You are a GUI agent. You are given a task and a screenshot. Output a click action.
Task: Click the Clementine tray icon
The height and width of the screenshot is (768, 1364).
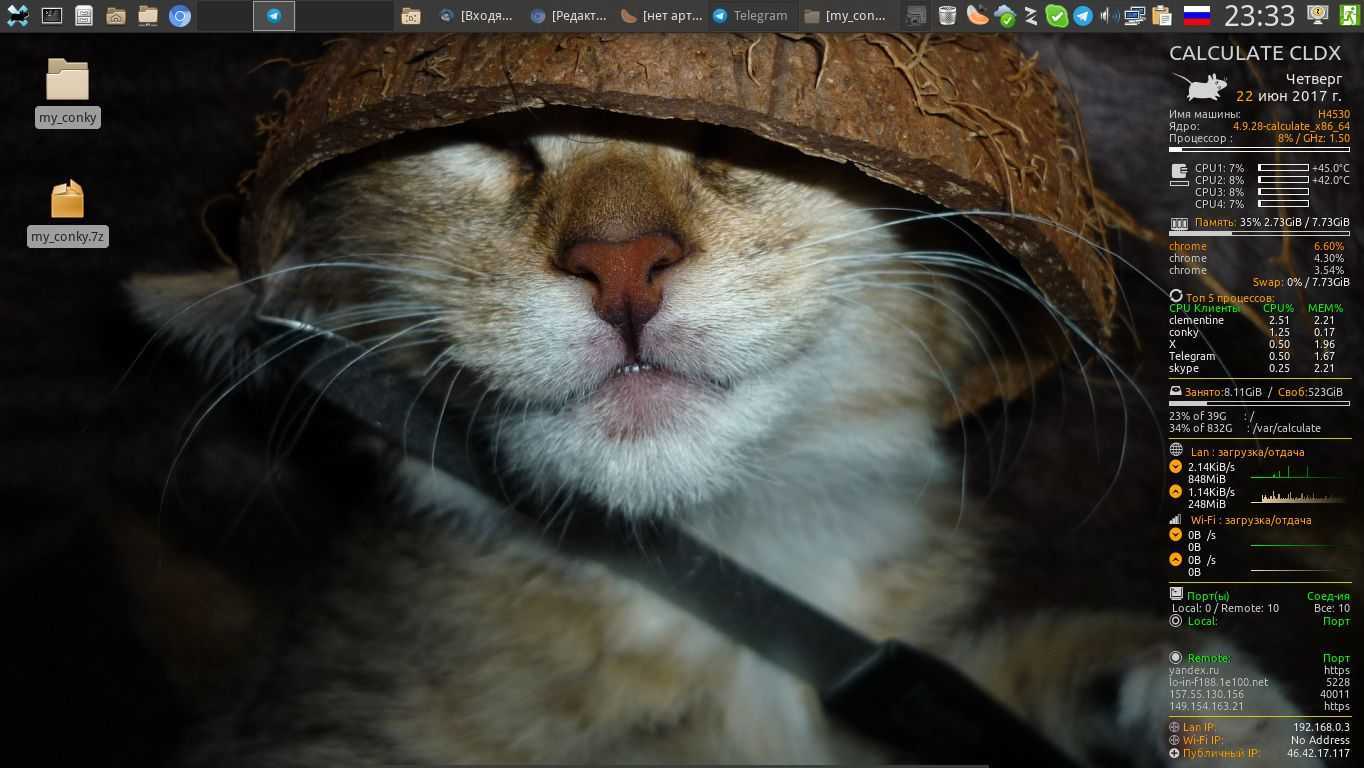point(977,15)
